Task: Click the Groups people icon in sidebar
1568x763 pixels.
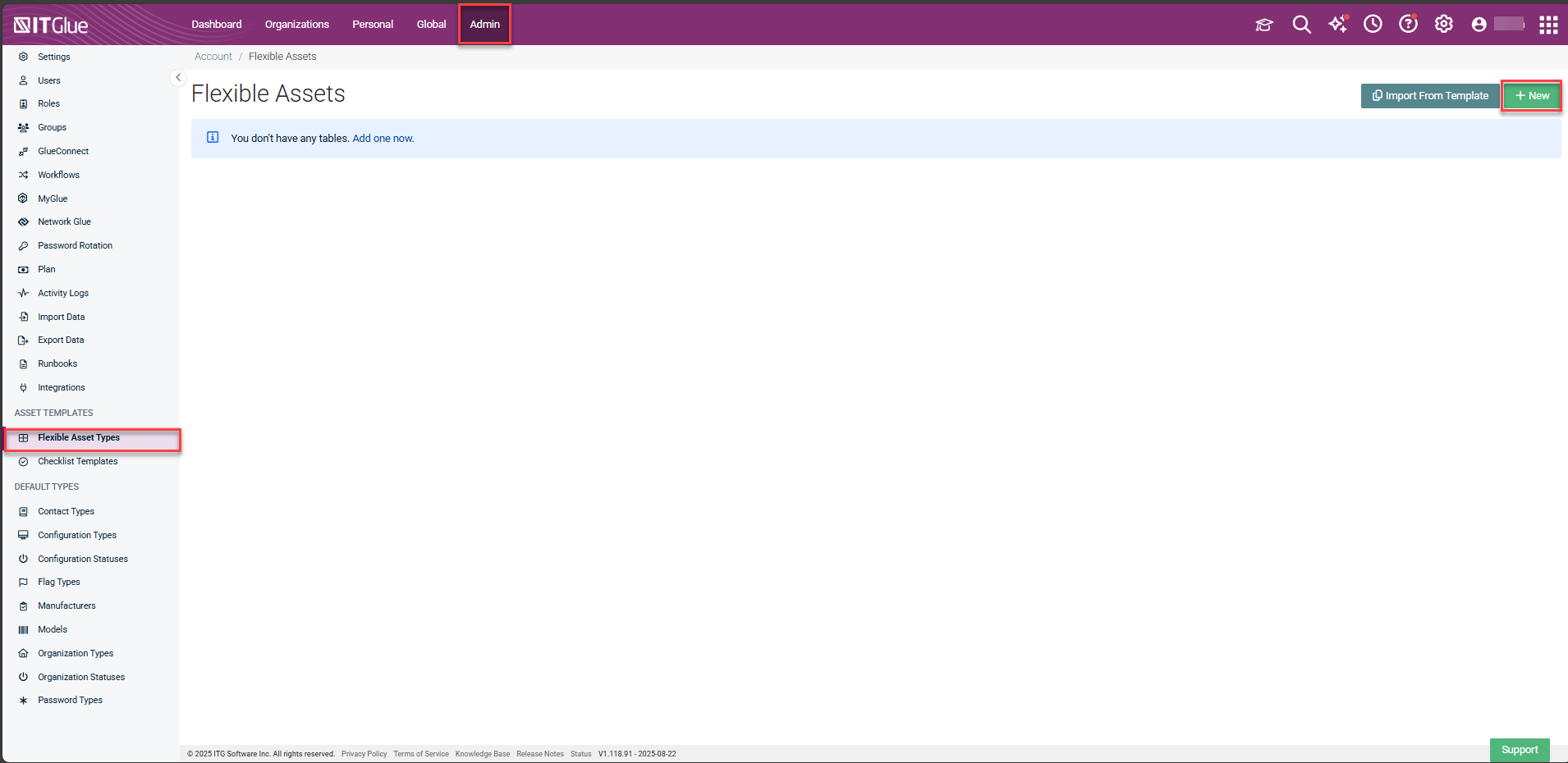Action: [23, 127]
